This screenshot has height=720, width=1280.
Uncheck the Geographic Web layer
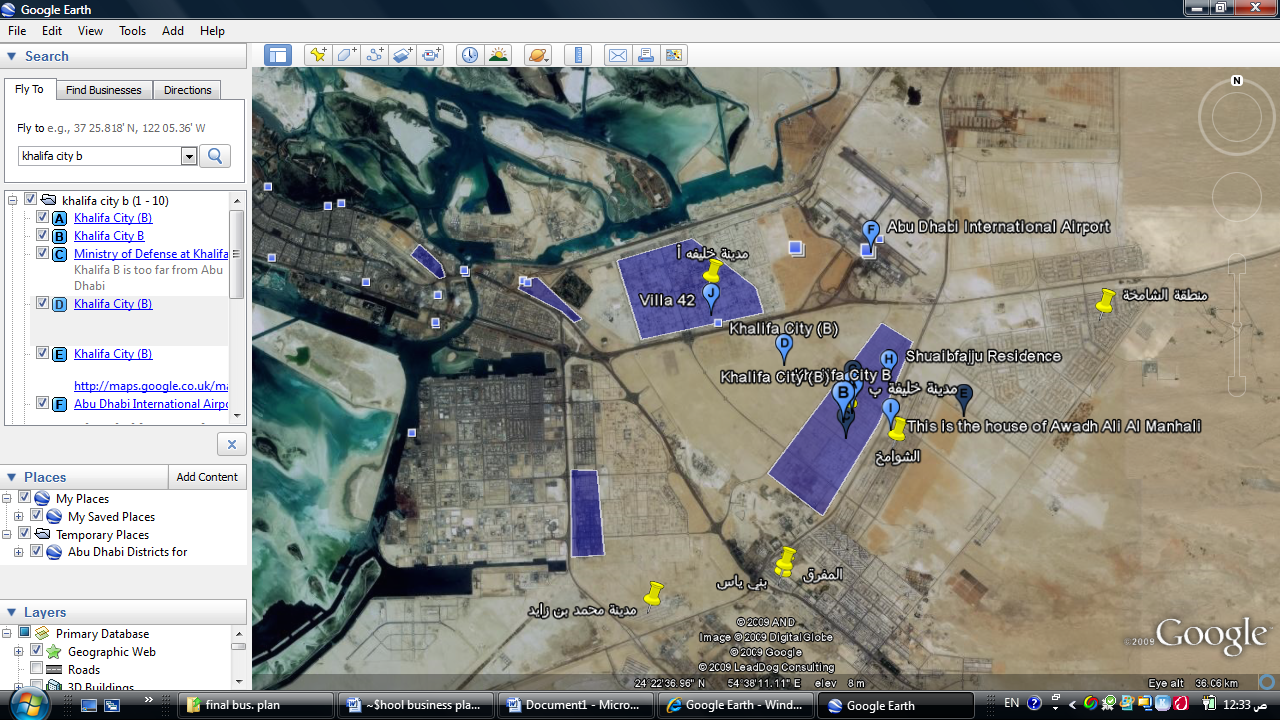click(37, 651)
